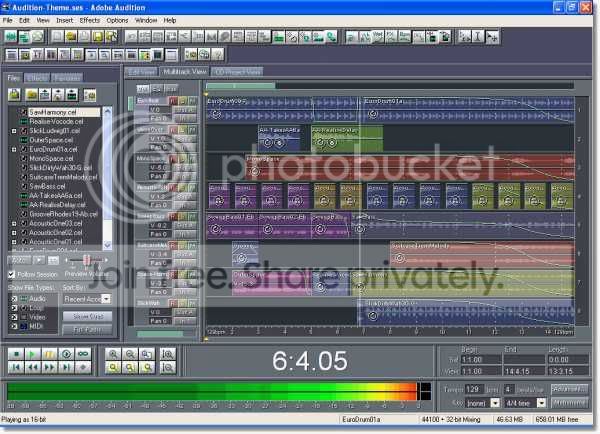Click the Metronome button
This screenshot has width=600, height=434.
[569, 403]
